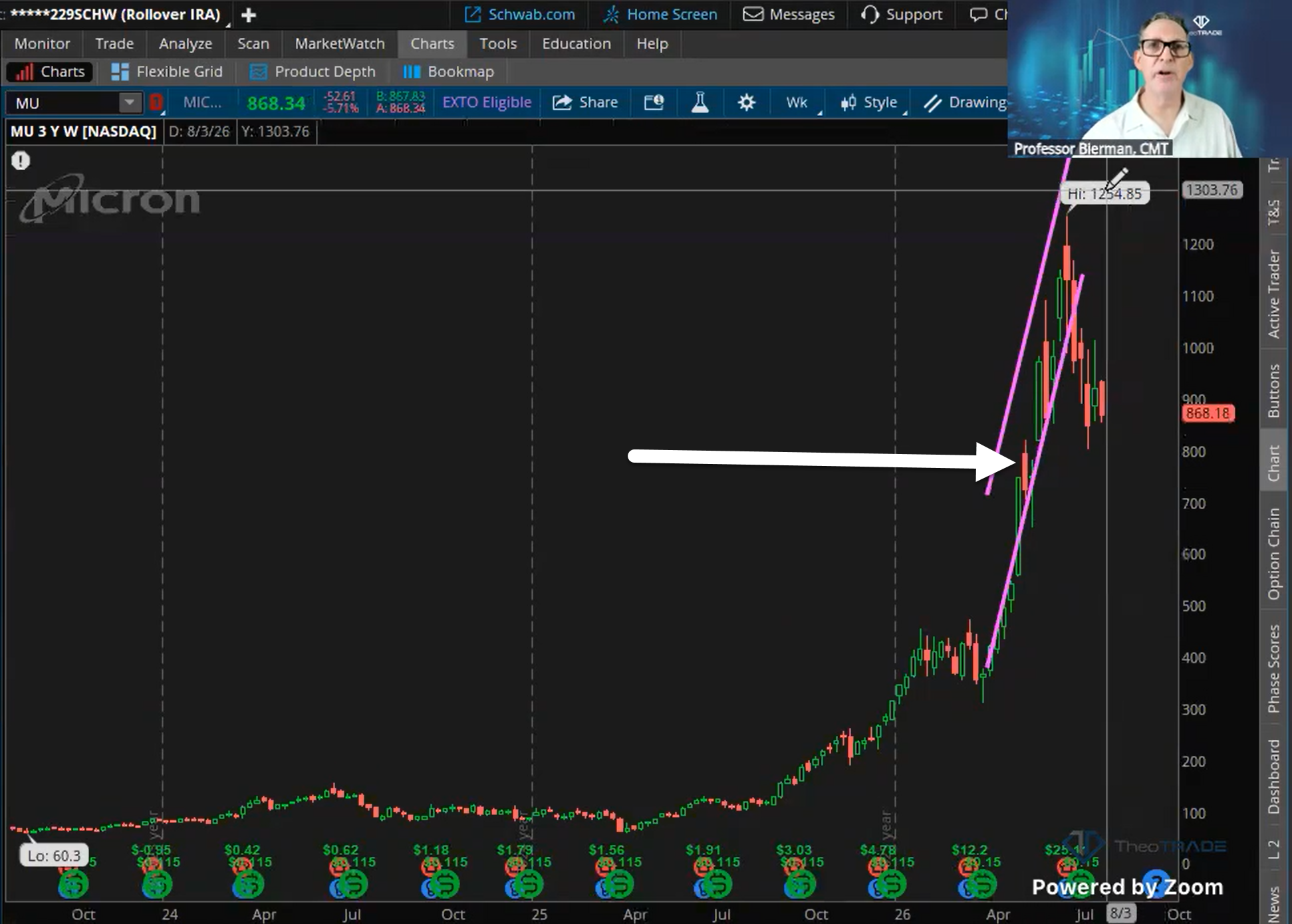Open the Tools tab
Viewport: 1292px width, 924px height.
coord(498,44)
